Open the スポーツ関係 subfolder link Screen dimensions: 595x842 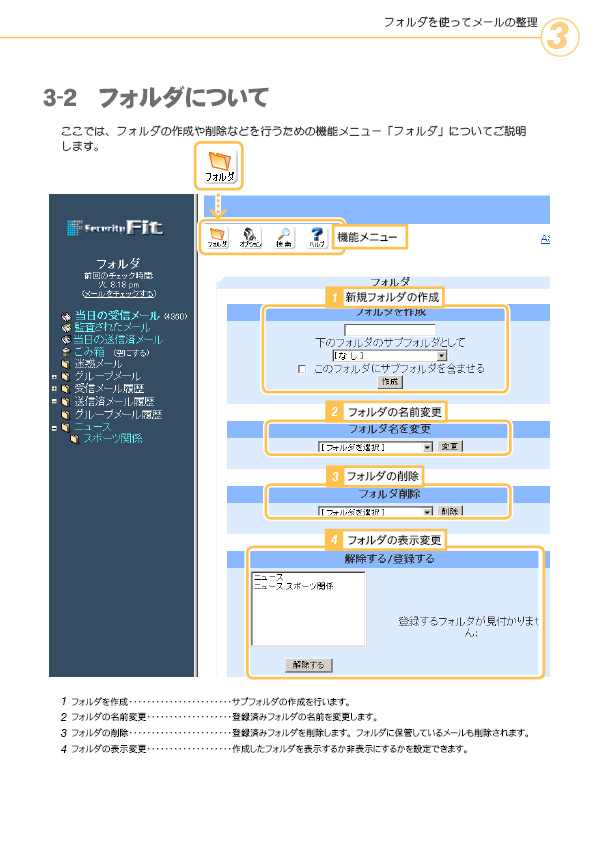(x=113, y=439)
